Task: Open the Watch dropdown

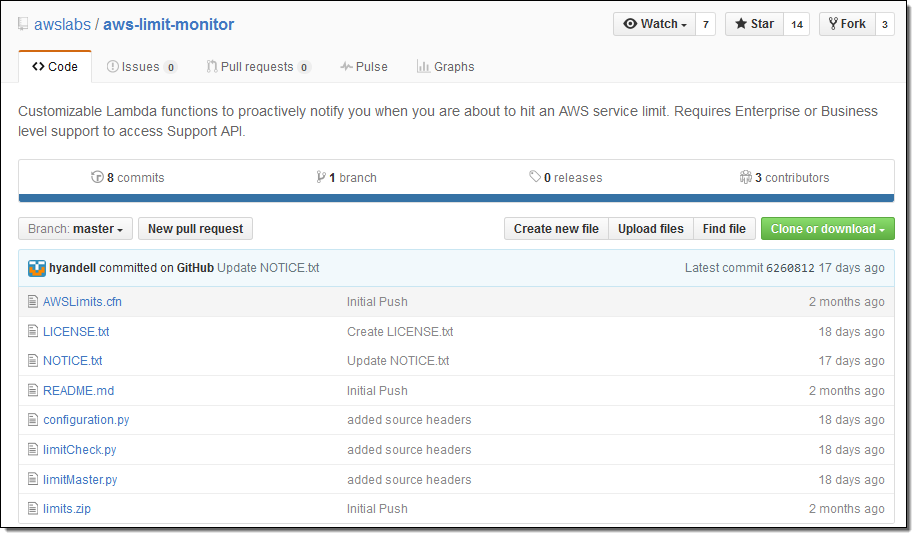Action: click(x=654, y=24)
